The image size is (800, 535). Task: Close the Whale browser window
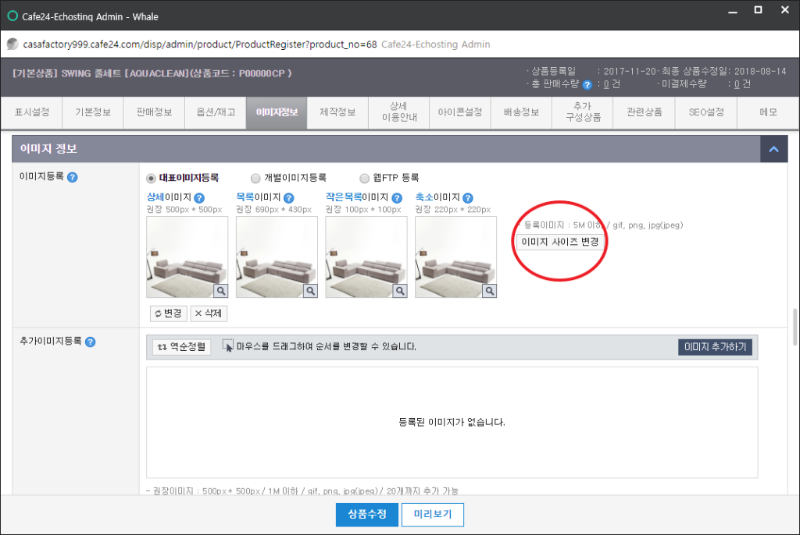785,10
